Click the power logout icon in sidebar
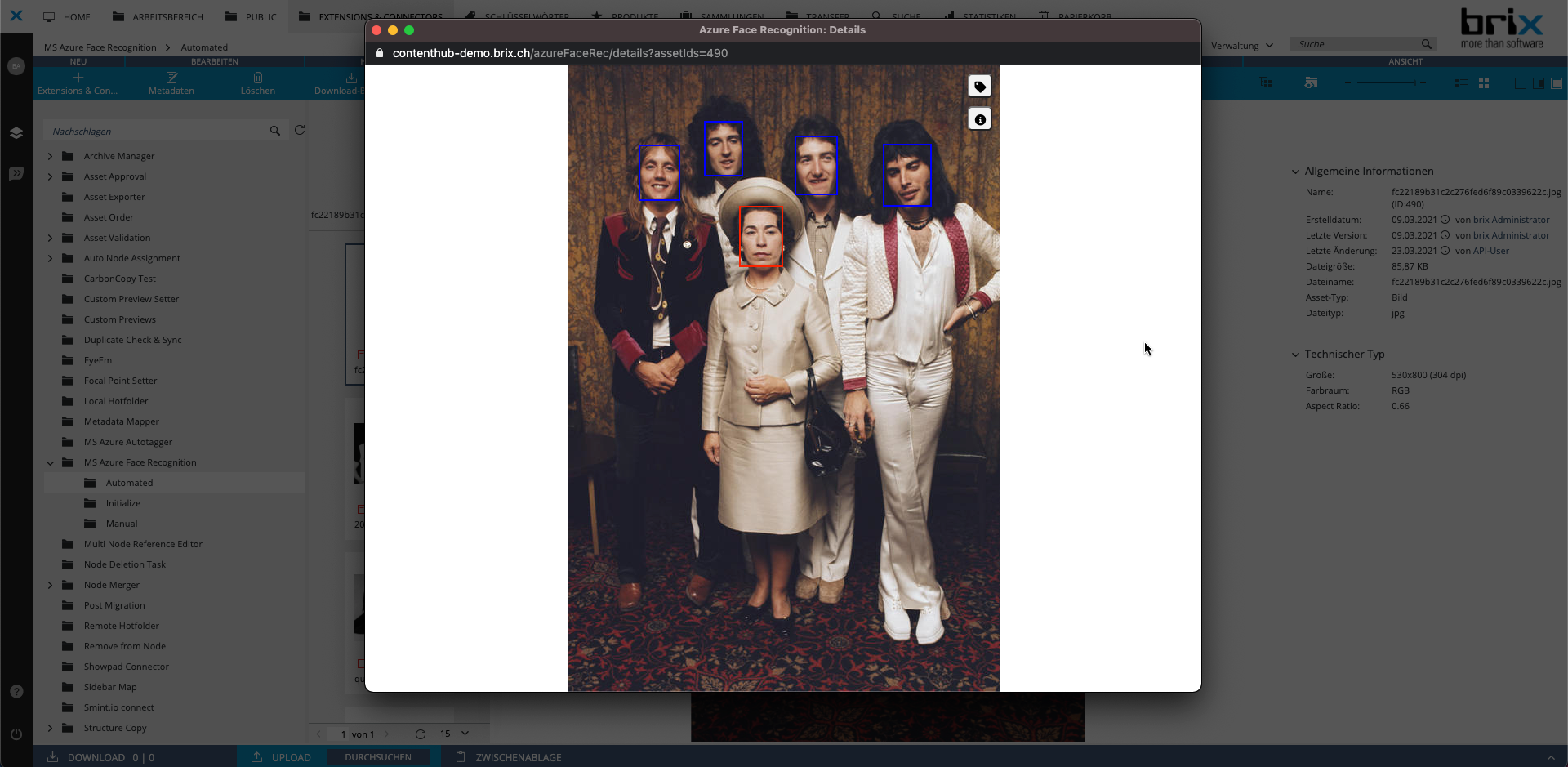 (16, 734)
